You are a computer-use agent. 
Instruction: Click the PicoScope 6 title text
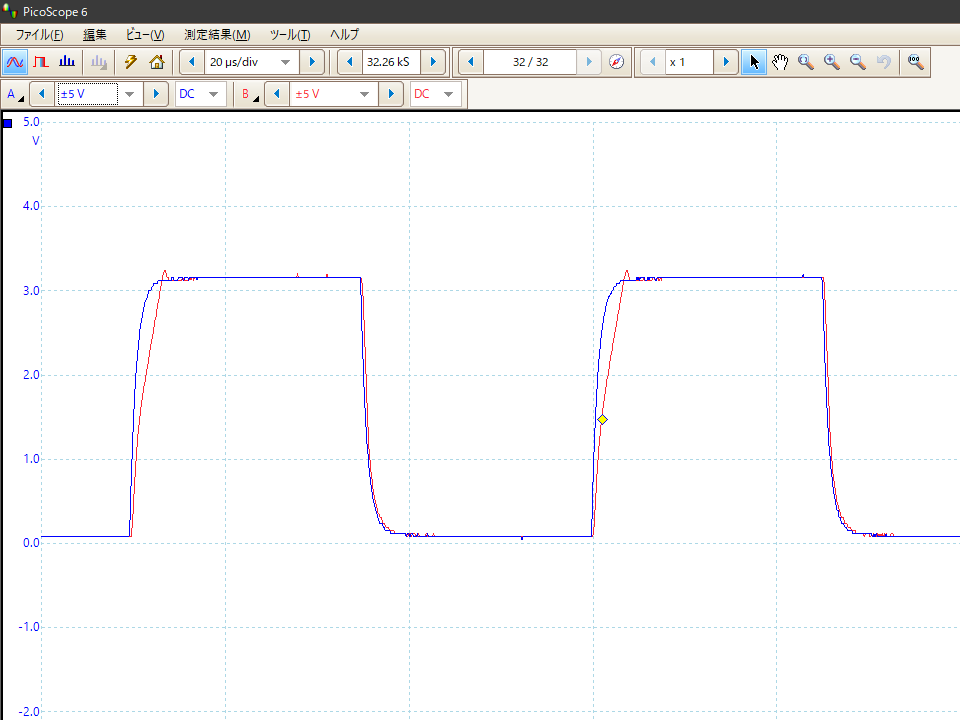[x=55, y=12]
